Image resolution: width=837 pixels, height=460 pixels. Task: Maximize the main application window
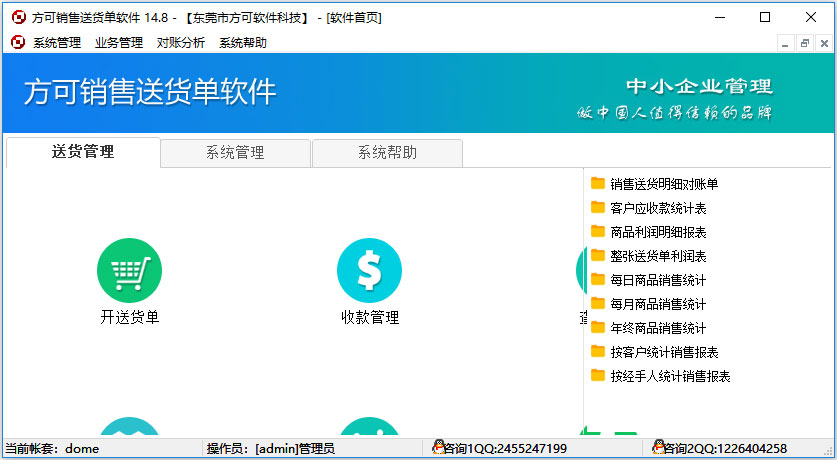point(765,18)
